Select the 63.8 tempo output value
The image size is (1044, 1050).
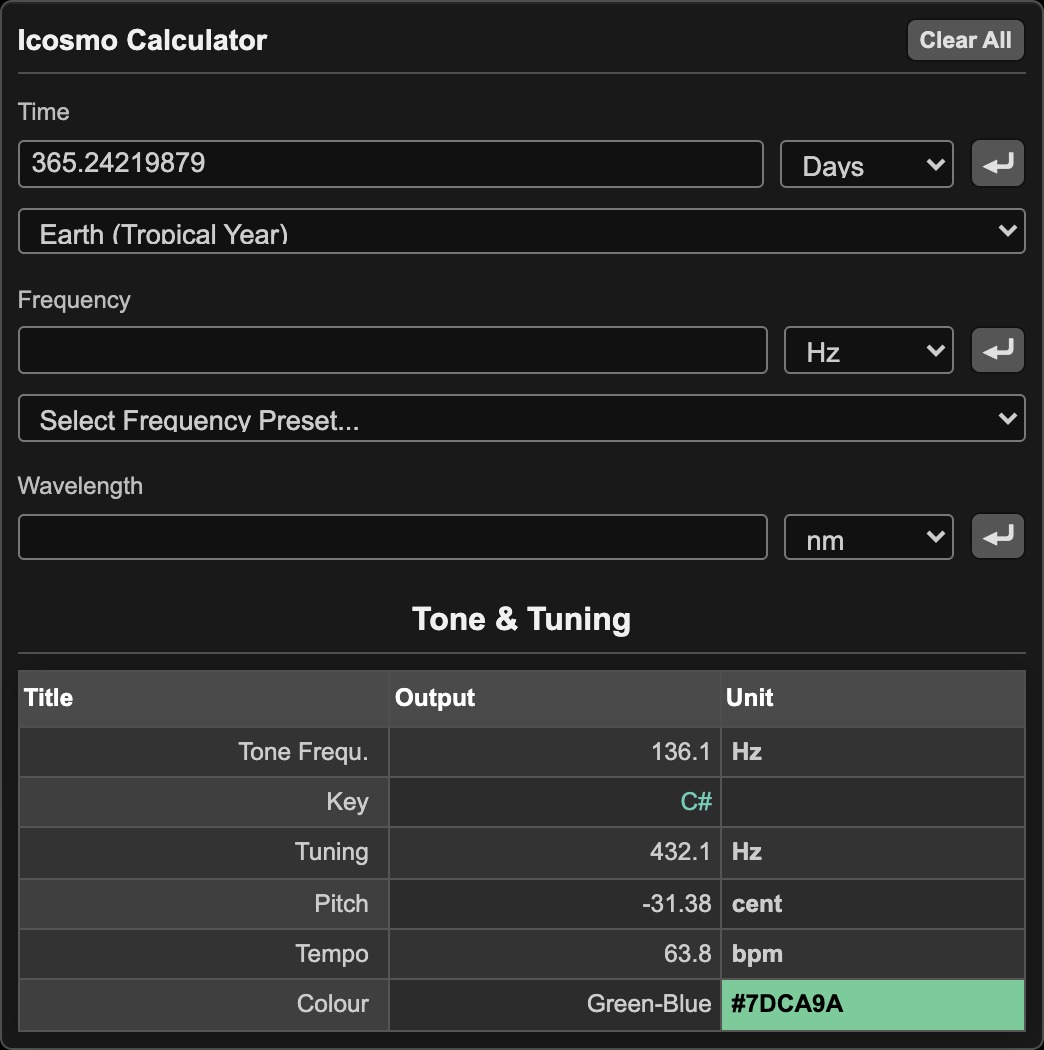[687, 954]
